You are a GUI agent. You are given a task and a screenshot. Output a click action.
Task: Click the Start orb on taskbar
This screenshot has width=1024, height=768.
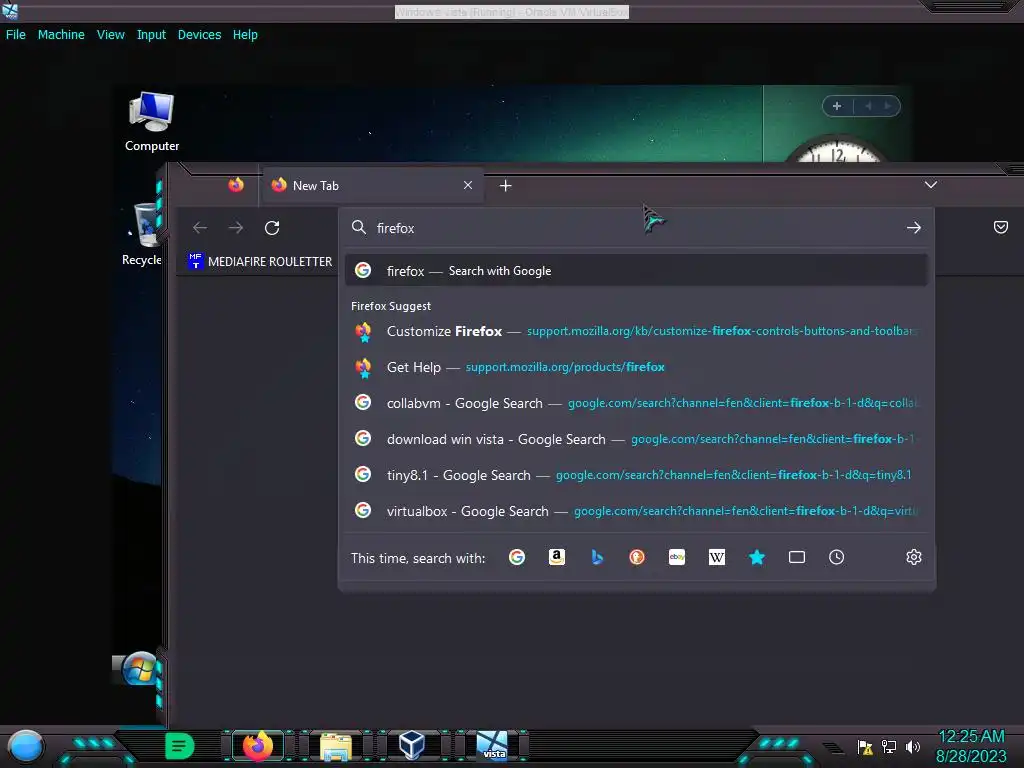(x=25, y=746)
